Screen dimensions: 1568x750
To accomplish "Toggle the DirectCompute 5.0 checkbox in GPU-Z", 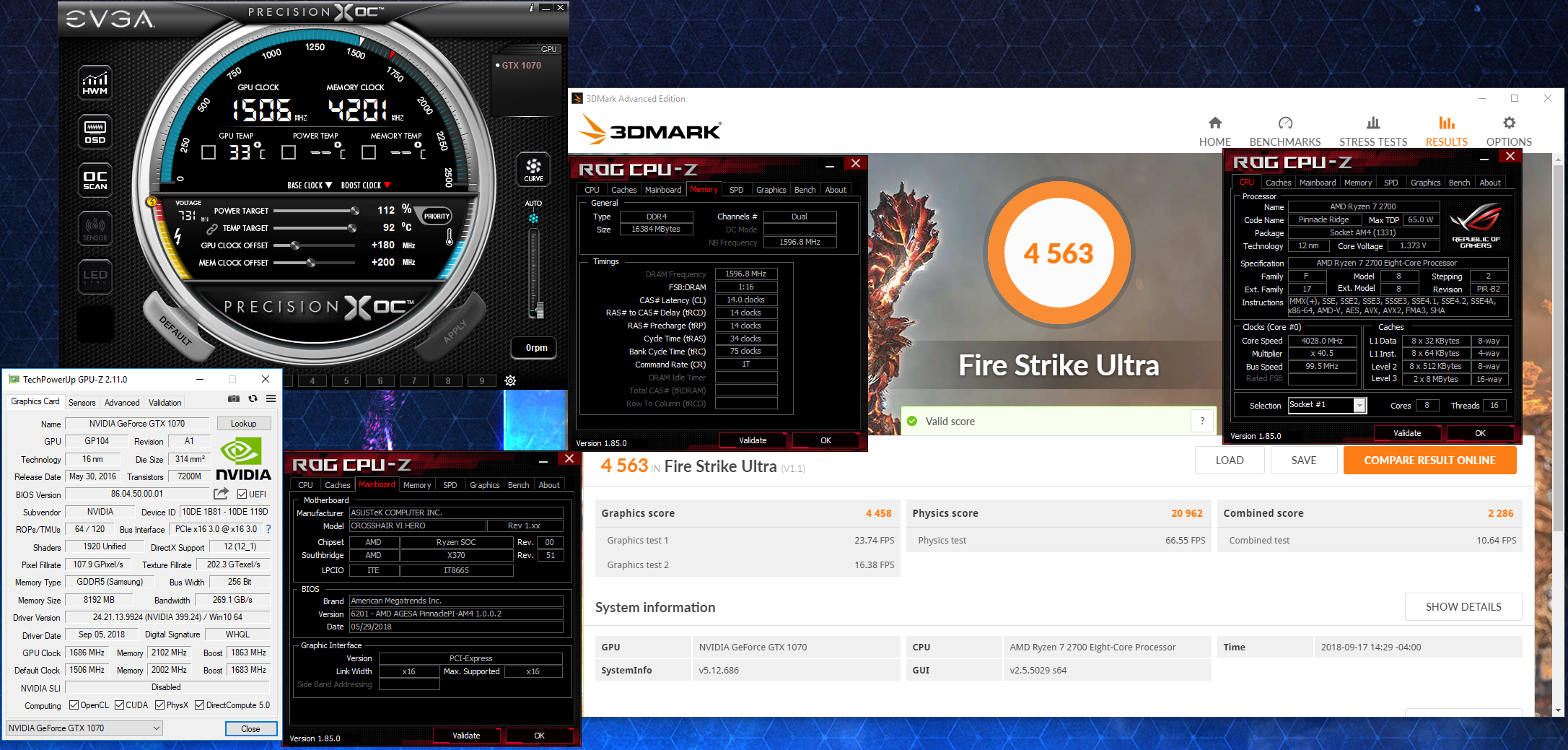I will coord(200,705).
